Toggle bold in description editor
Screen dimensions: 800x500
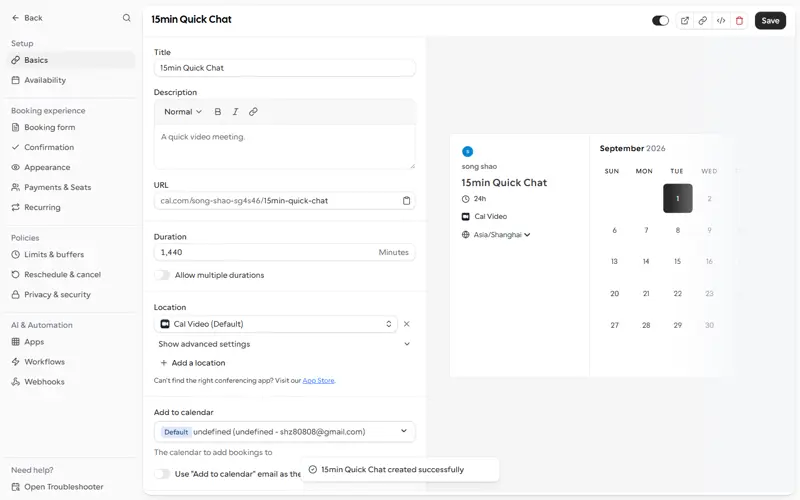pos(218,112)
